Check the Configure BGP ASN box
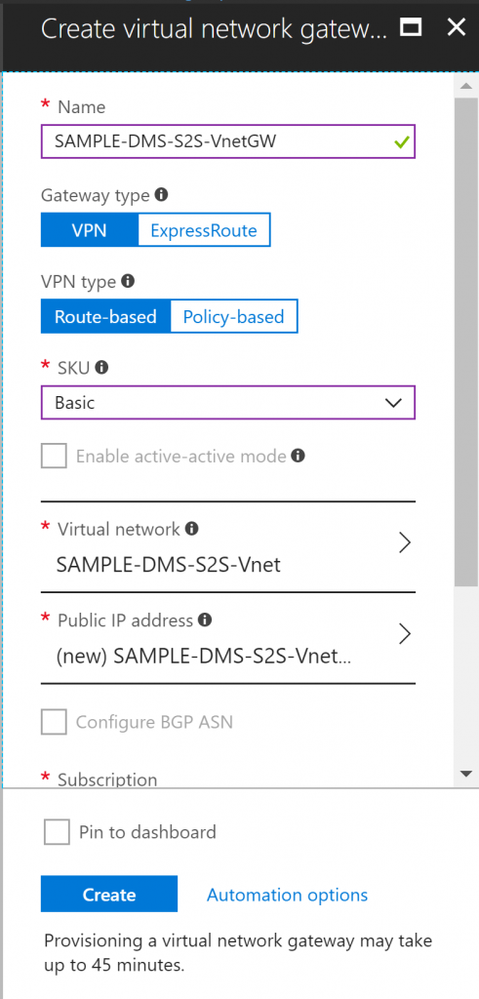This screenshot has height=999, width=479. click(54, 722)
